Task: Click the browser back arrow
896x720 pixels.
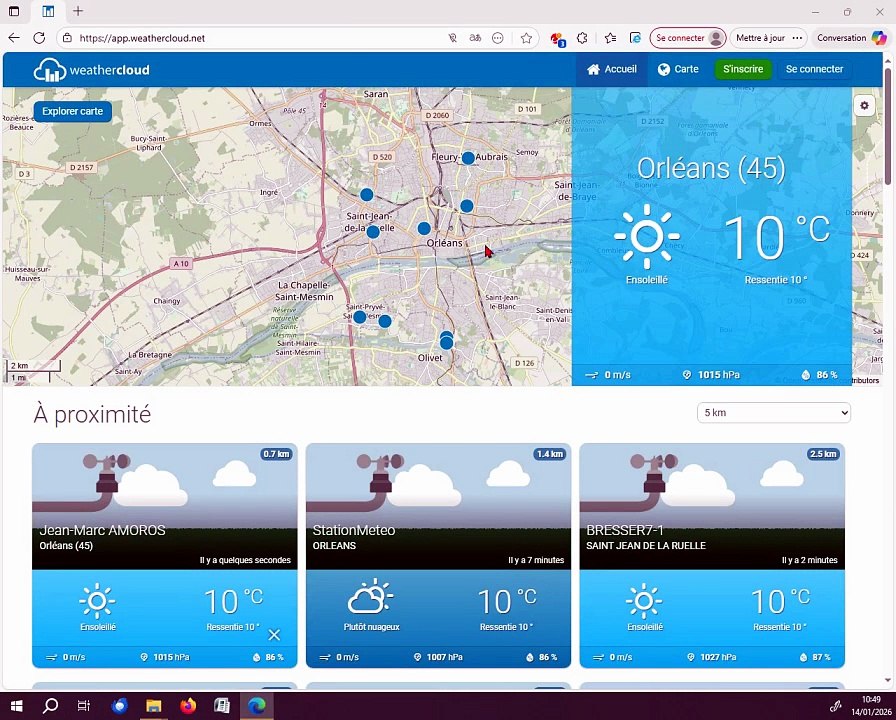Action: pos(14,38)
